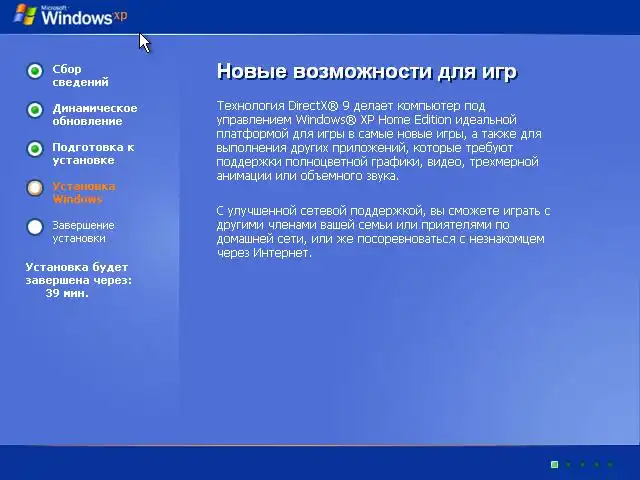
Task: Click the green bullet beside Динамическое обновление
Action: [x=35, y=110]
